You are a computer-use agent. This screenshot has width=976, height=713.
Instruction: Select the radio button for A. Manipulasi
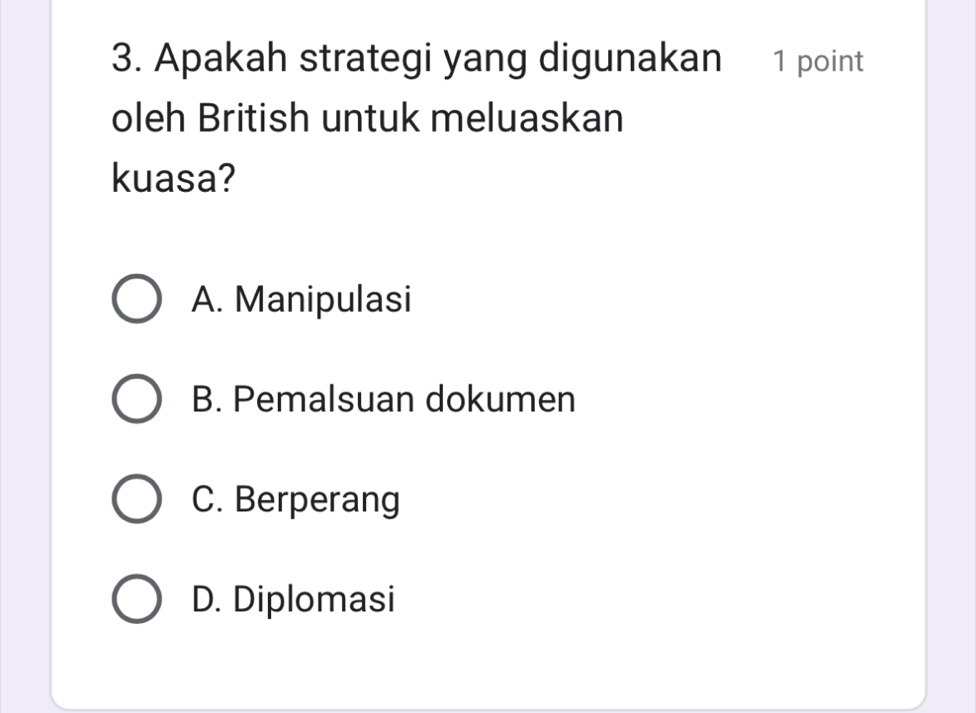(136, 301)
